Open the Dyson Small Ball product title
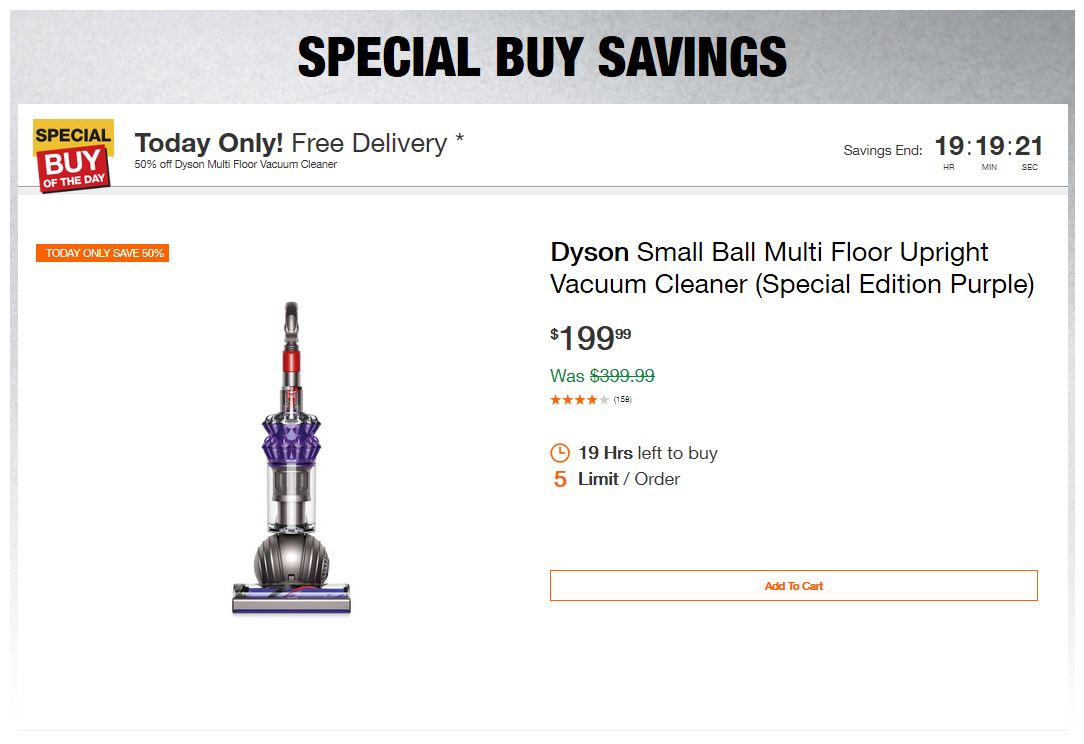Screen dimensions: 1084x744 [791, 268]
